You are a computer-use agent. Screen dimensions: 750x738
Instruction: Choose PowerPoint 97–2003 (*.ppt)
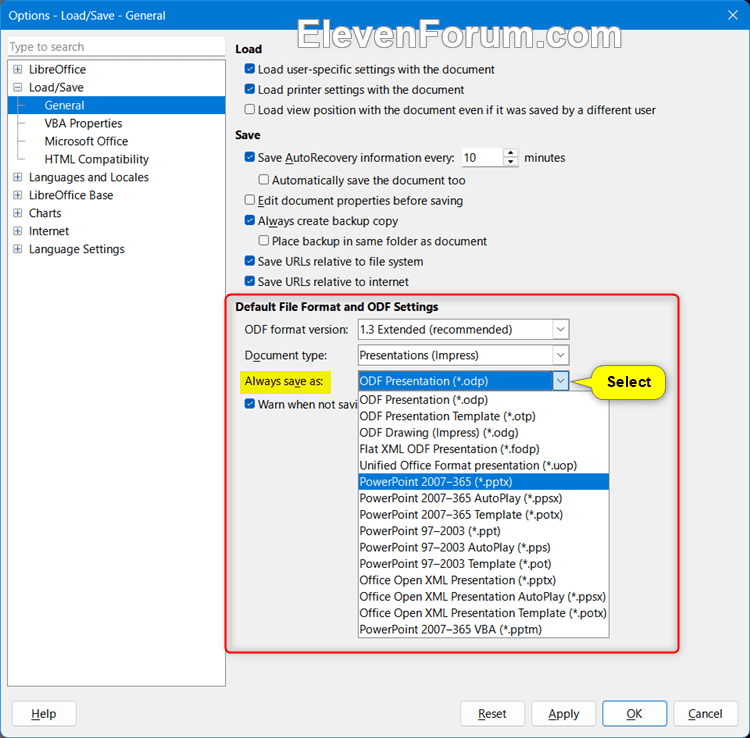[484, 531]
